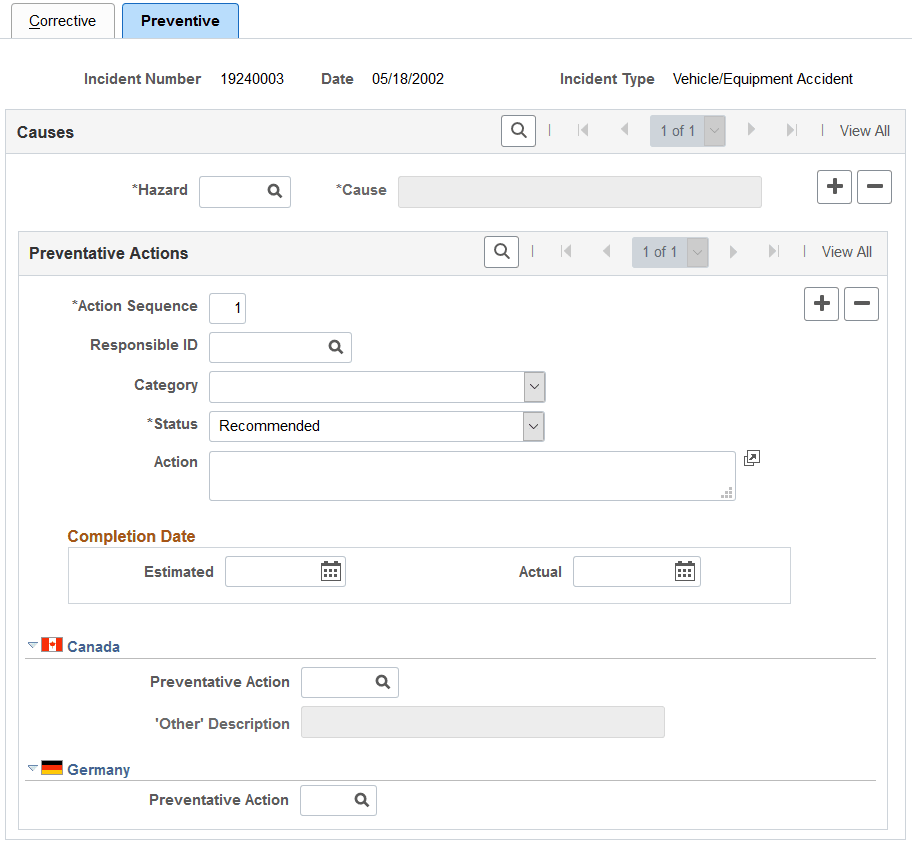The height and width of the screenshot is (844, 912).
Task: Go to previous row in Preventative Actions
Action: (607, 251)
